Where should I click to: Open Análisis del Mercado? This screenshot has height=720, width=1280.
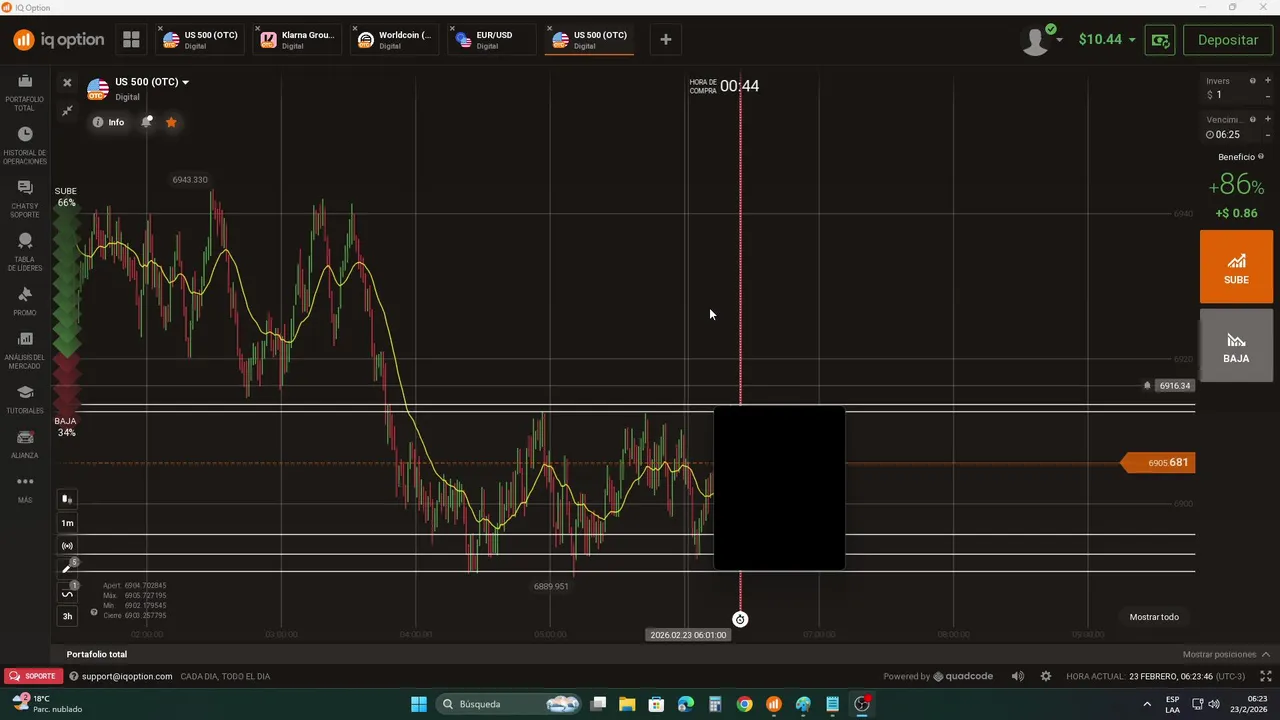[x=25, y=349]
